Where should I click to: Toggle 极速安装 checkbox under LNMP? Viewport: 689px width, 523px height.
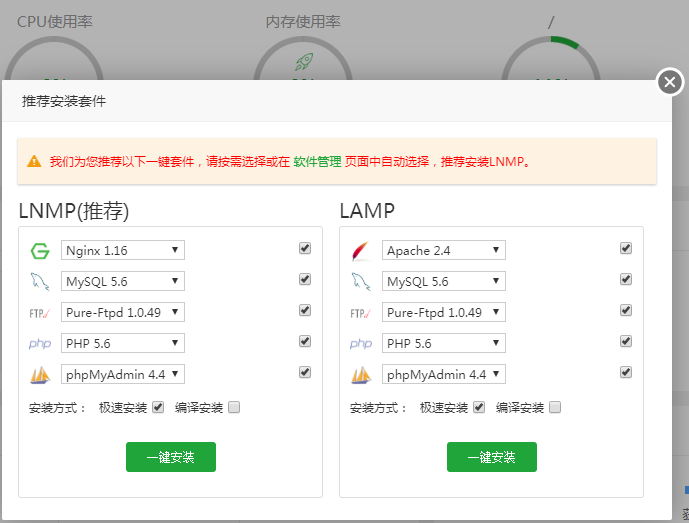click(158, 407)
